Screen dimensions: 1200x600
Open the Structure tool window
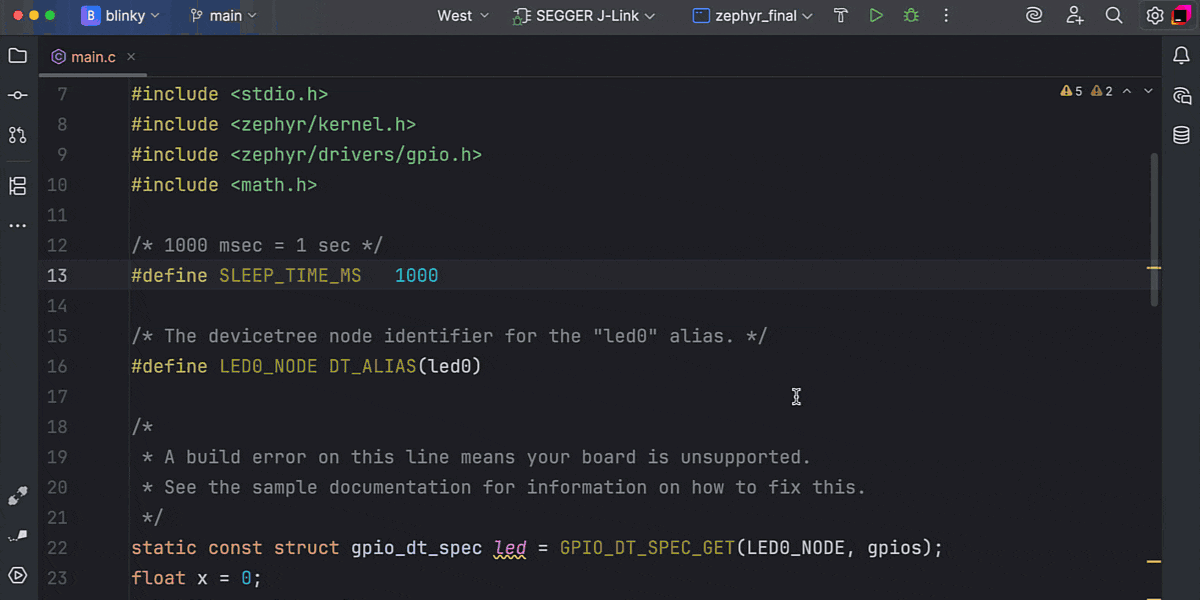click(x=17, y=186)
